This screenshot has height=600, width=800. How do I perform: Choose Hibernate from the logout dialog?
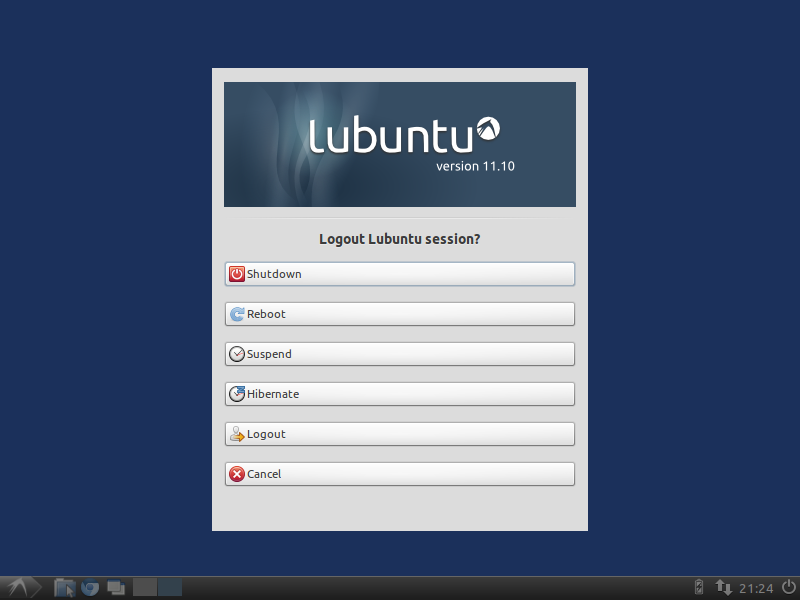pos(400,394)
